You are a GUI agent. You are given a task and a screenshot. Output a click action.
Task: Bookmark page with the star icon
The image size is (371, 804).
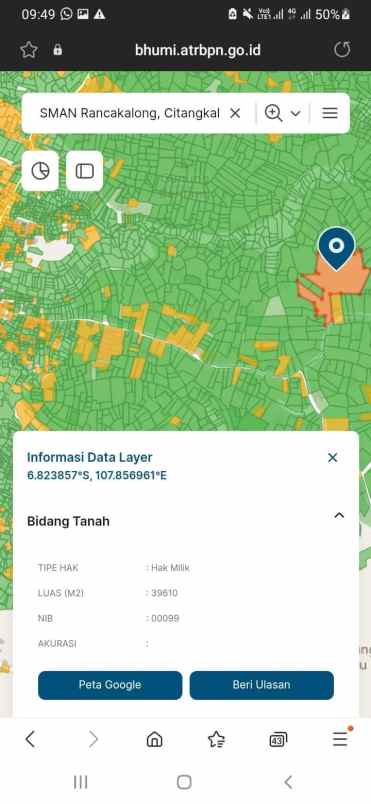(29, 50)
